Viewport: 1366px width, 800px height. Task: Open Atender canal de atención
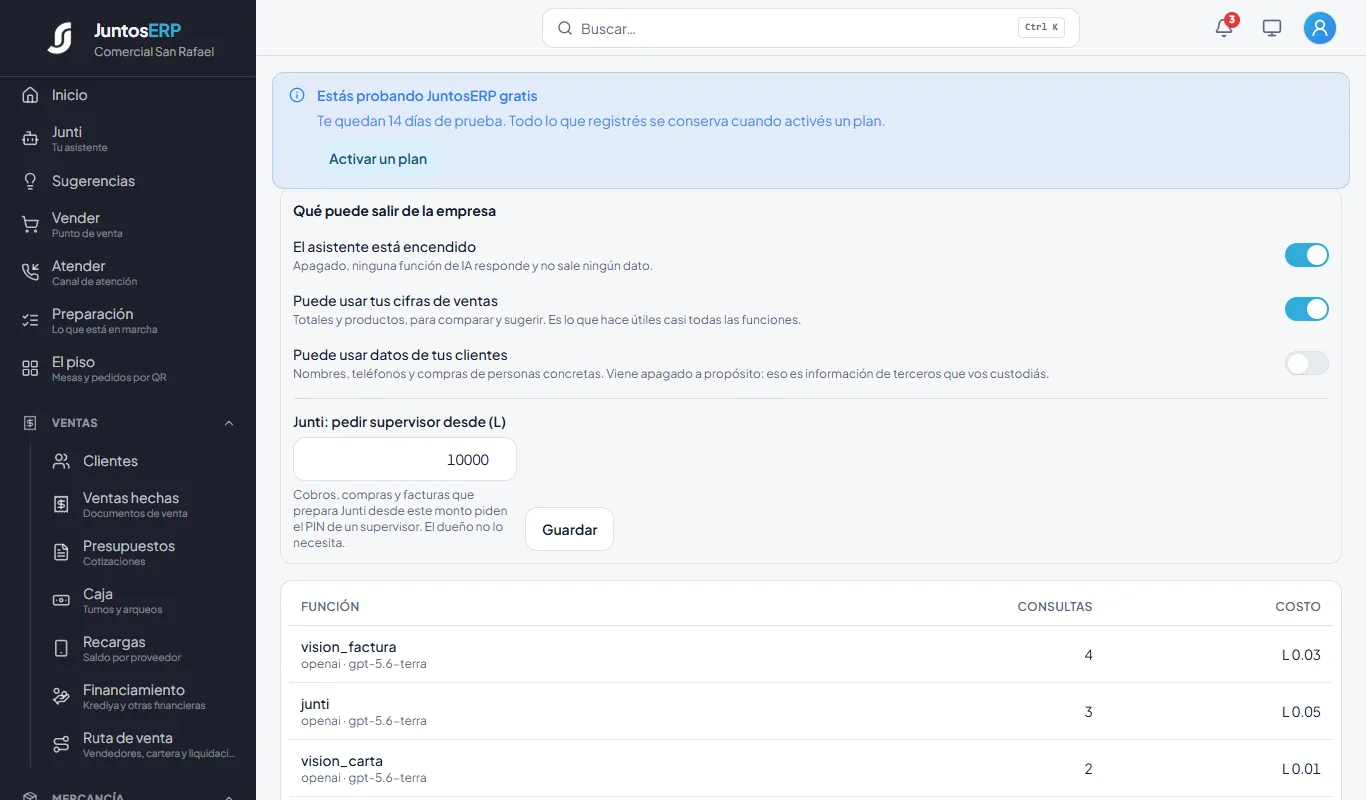pyautogui.click(x=128, y=273)
